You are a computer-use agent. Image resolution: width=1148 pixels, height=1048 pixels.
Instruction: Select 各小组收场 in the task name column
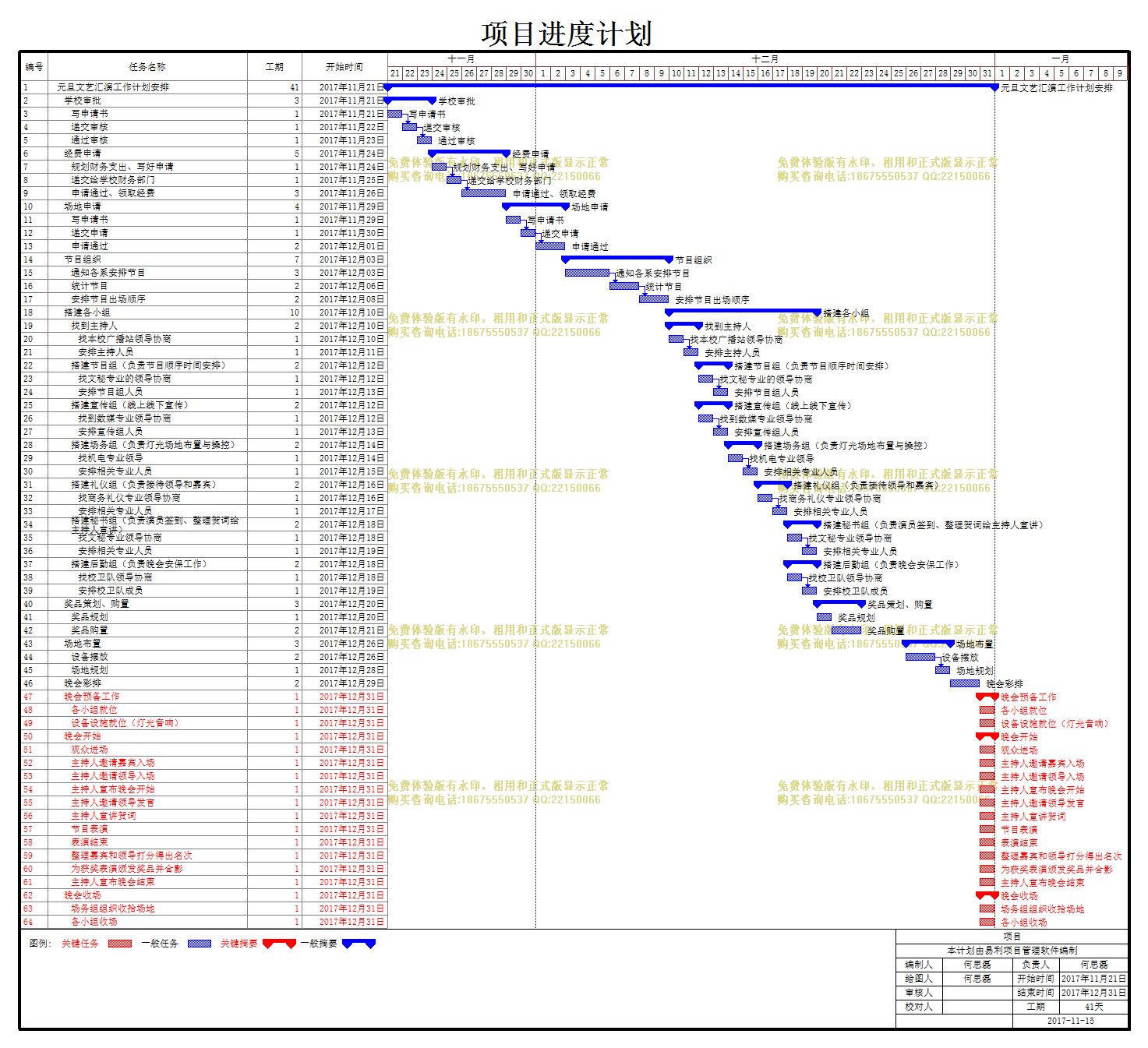point(94,922)
